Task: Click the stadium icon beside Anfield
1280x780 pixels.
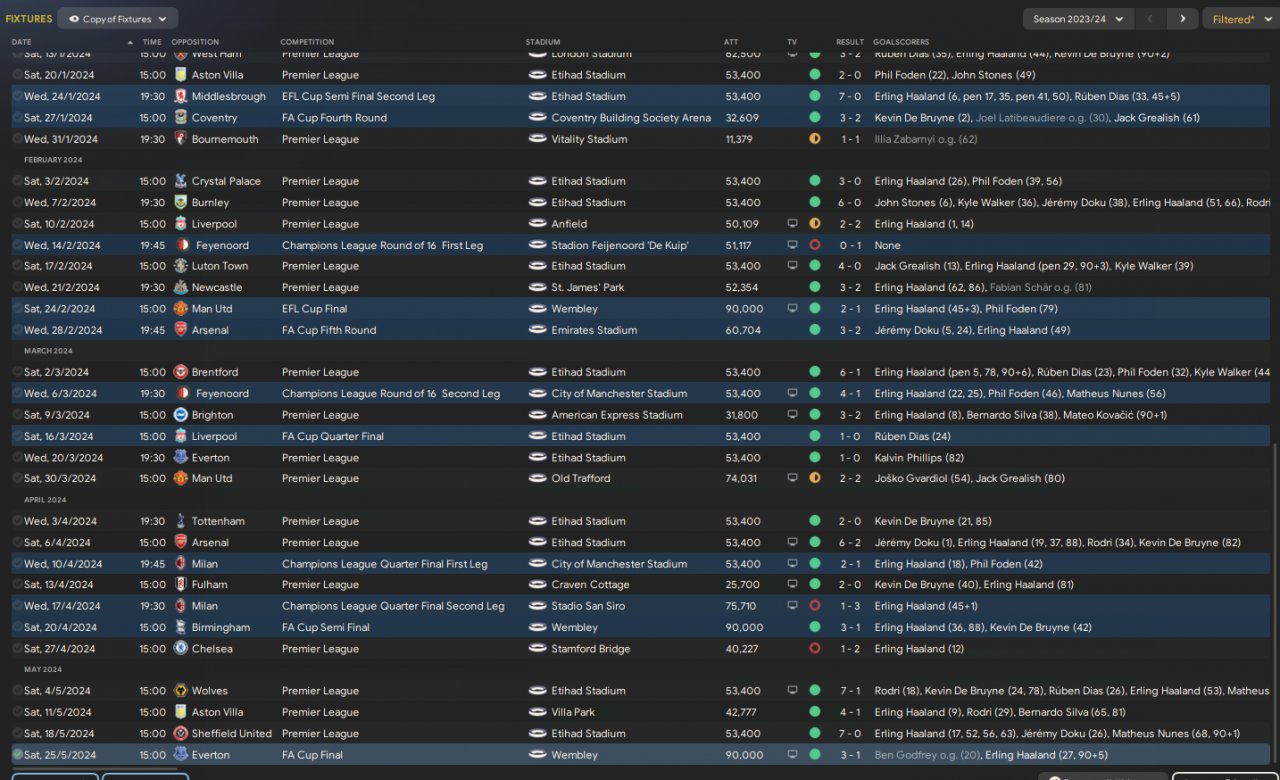Action: (537, 224)
